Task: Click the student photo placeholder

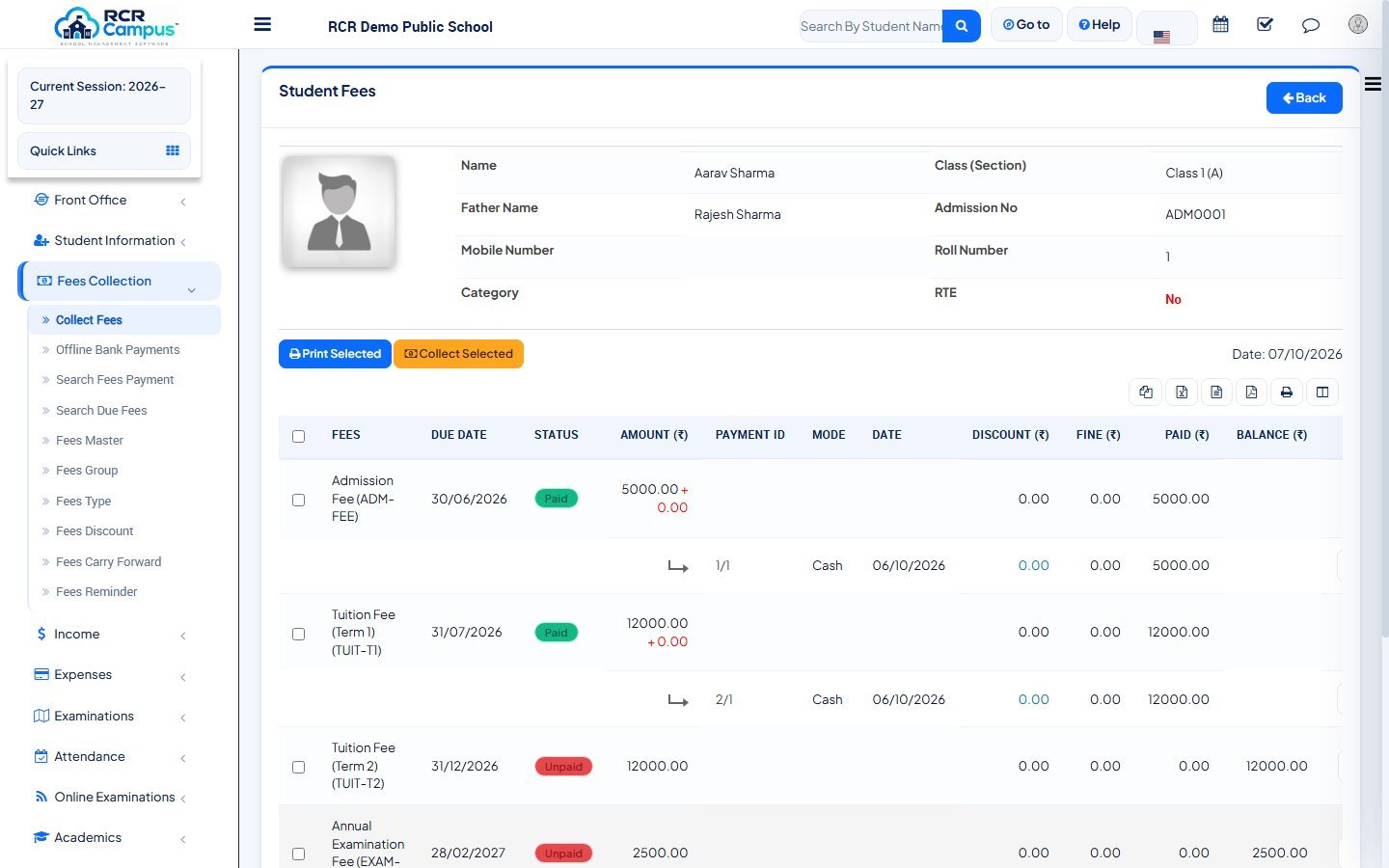Action: pyautogui.click(x=339, y=212)
